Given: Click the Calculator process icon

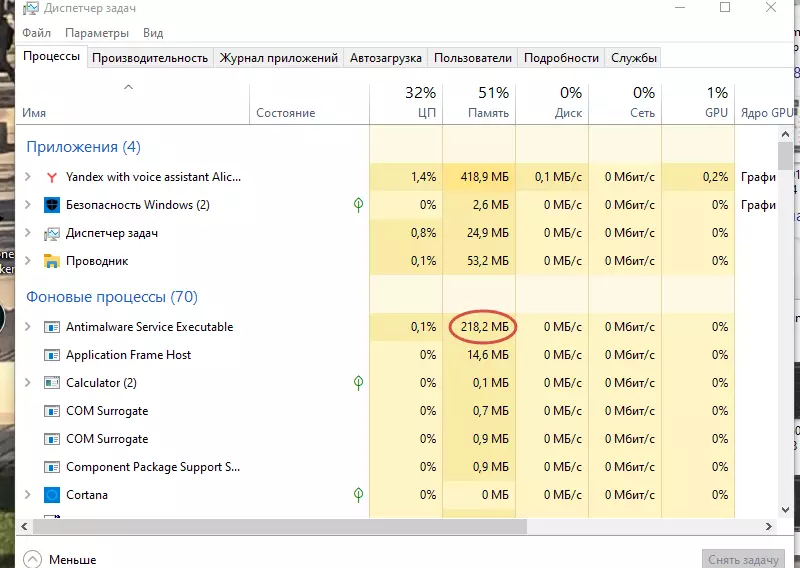Looking at the screenshot, I should (53, 383).
